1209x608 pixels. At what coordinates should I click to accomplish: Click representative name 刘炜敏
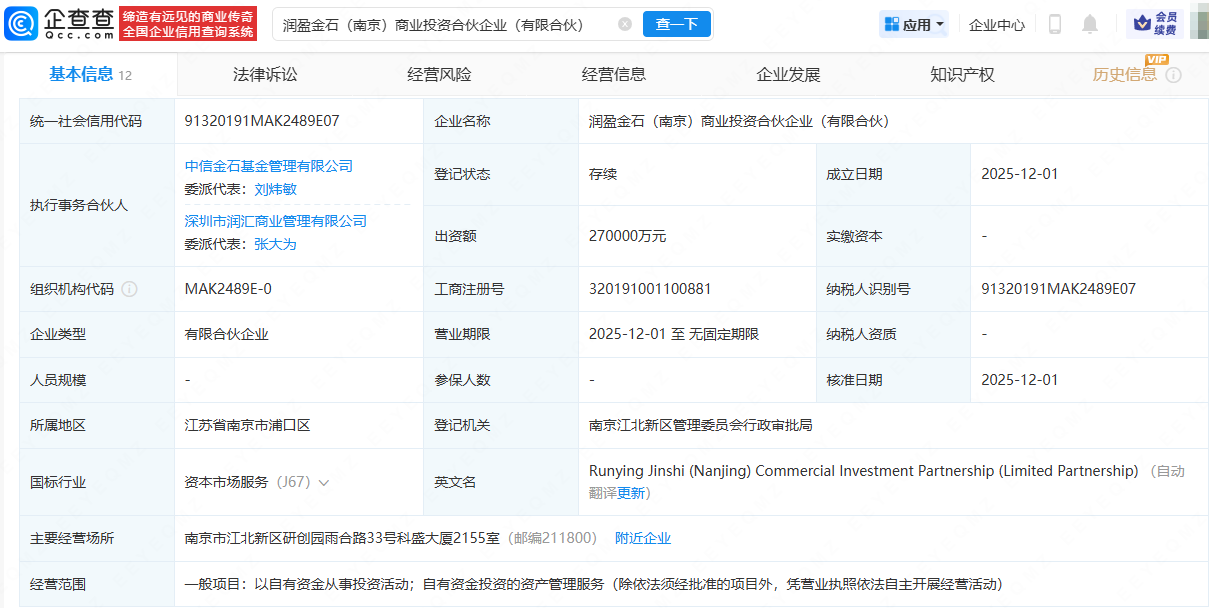point(275,189)
